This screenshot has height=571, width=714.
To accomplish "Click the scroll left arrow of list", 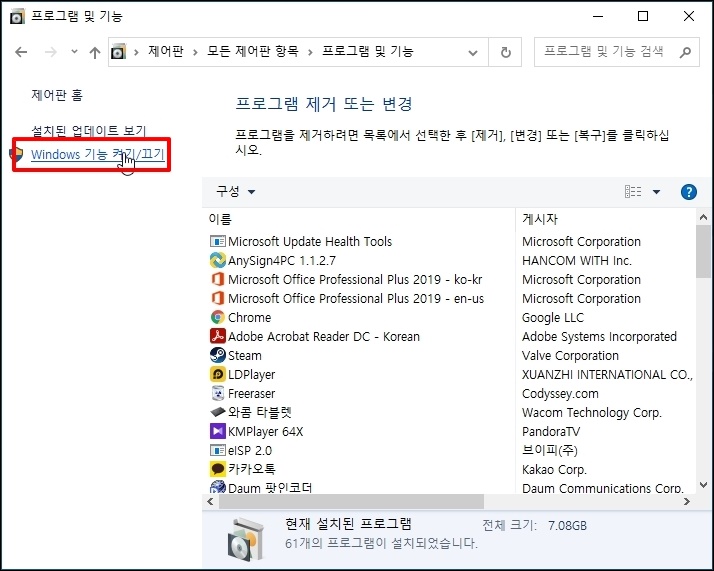I will pyautogui.click(x=210, y=501).
